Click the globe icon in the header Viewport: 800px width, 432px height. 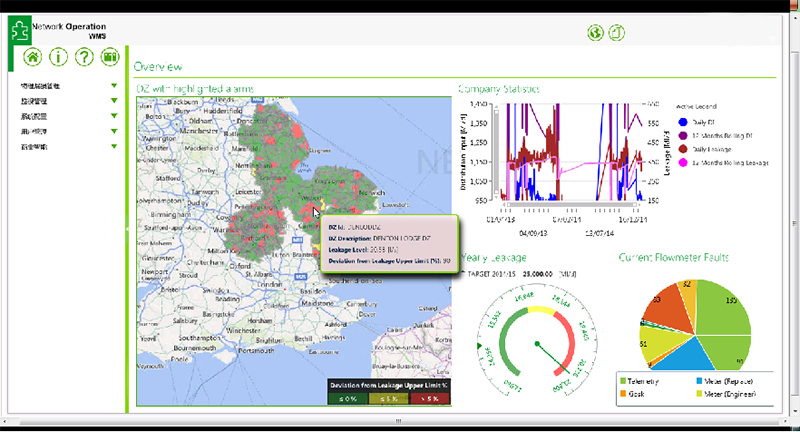tap(596, 33)
